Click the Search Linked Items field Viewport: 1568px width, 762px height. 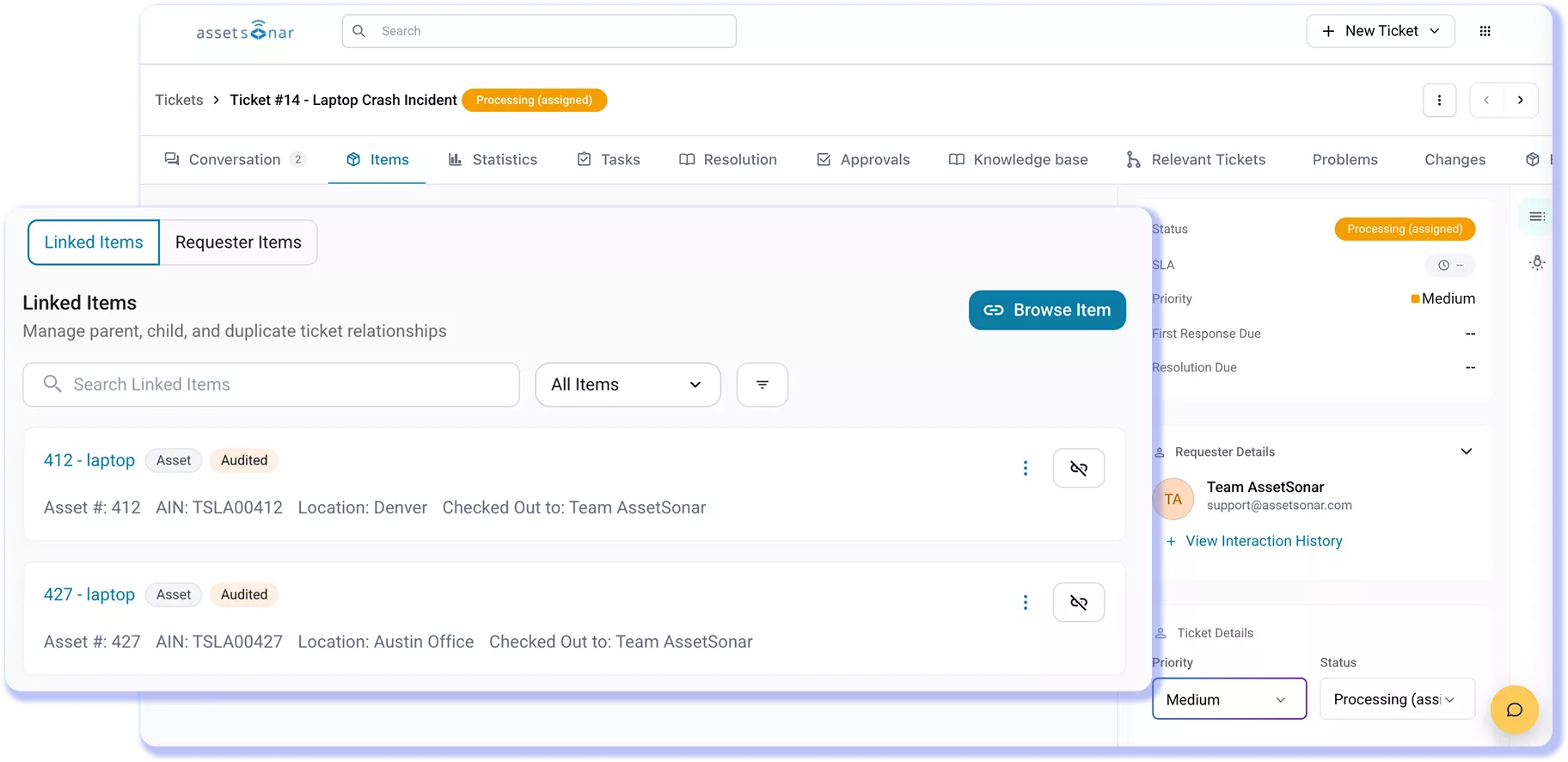(x=271, y=384)
